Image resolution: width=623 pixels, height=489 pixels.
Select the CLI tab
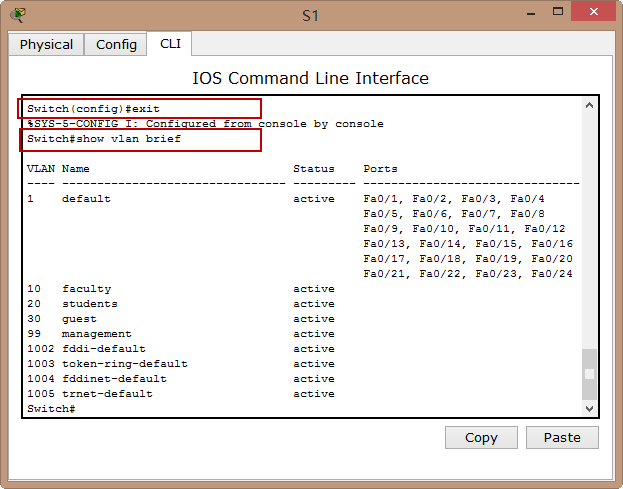click(x=170, y=44)
